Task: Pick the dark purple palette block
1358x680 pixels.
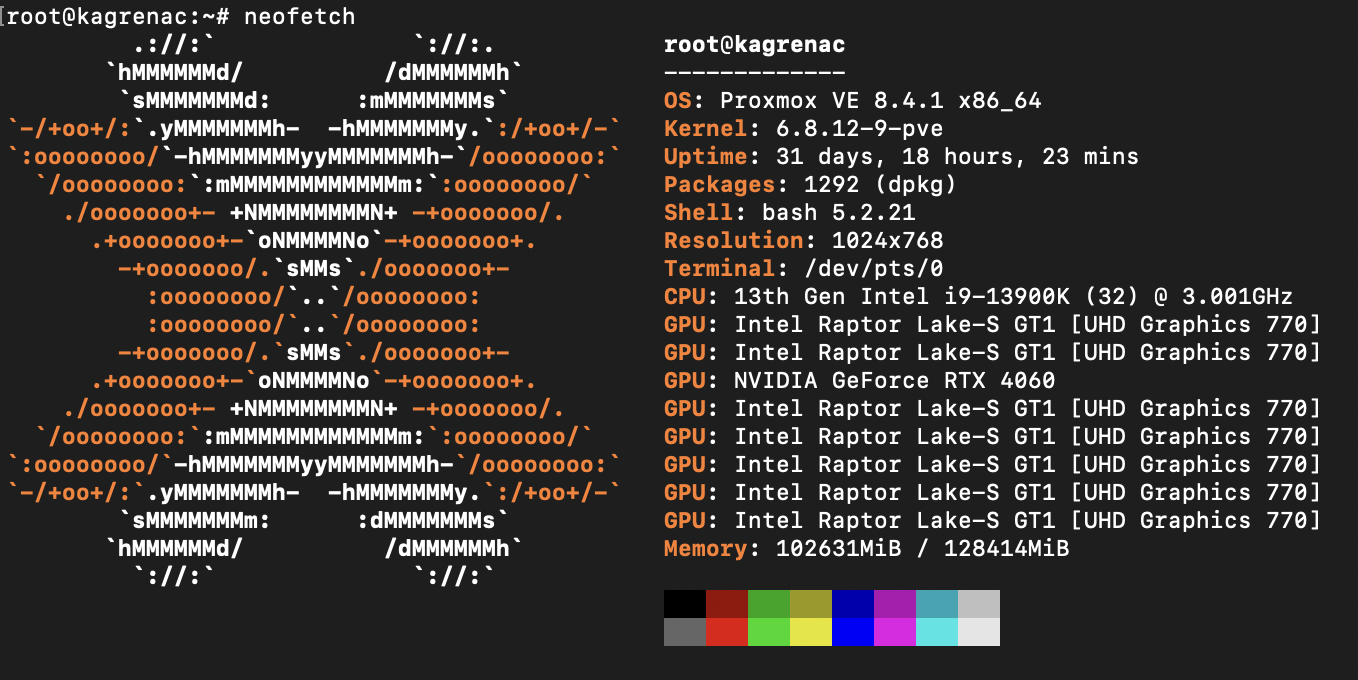Action: point(895,604)
